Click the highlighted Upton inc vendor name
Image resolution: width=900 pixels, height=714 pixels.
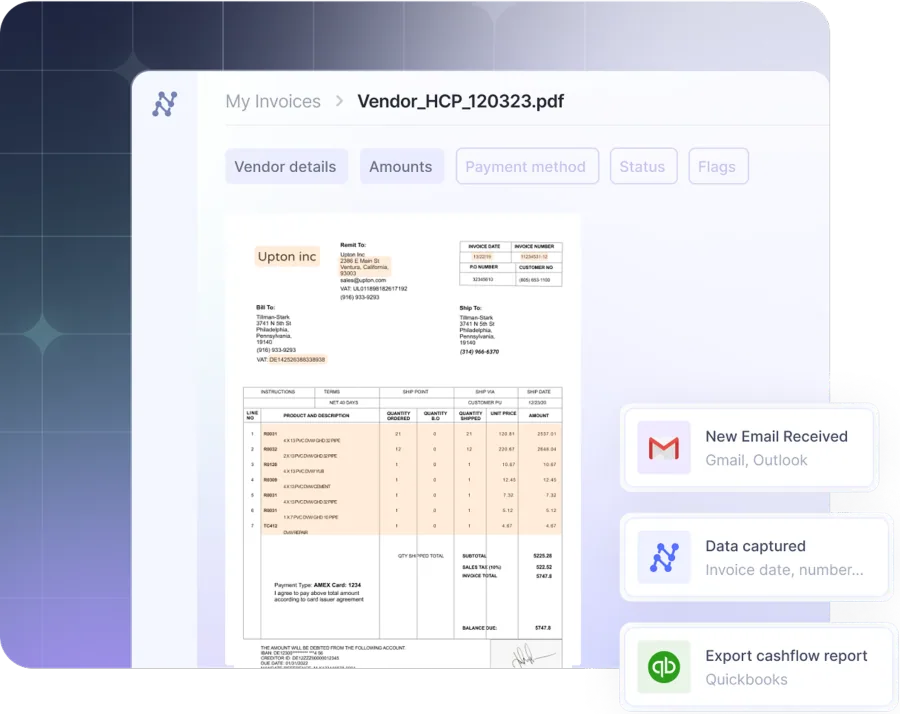click(x=287, y=257)
